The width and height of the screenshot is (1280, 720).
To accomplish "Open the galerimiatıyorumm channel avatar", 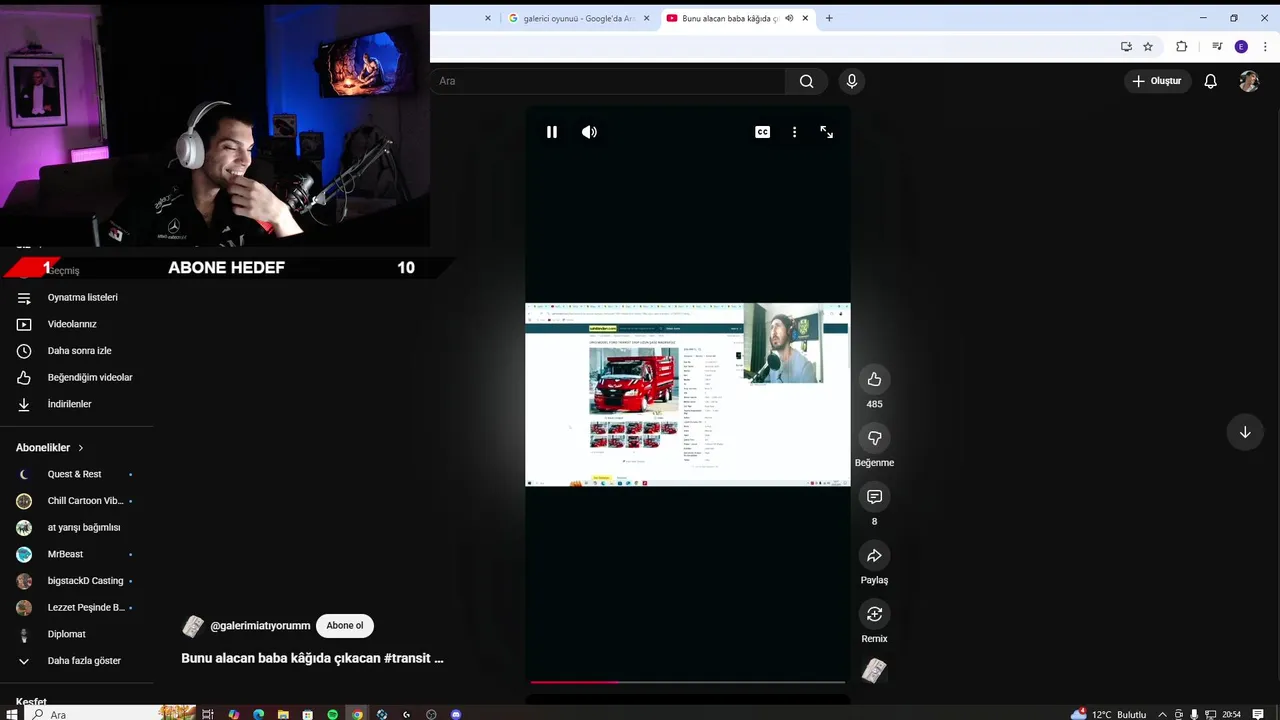I will (193, 626).
